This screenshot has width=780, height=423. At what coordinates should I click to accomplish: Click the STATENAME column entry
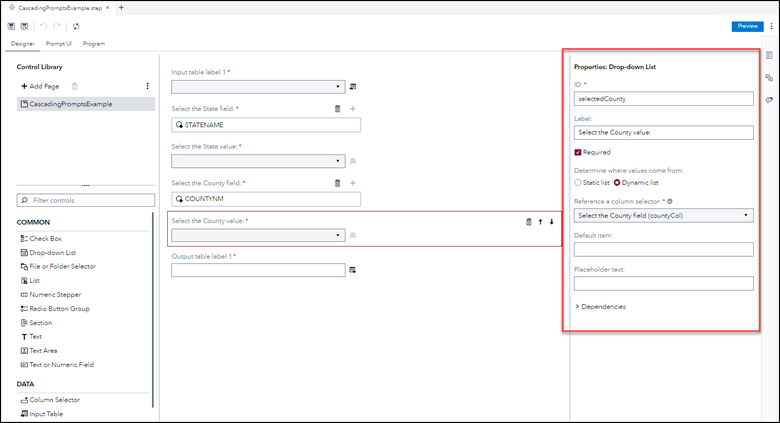266,125
